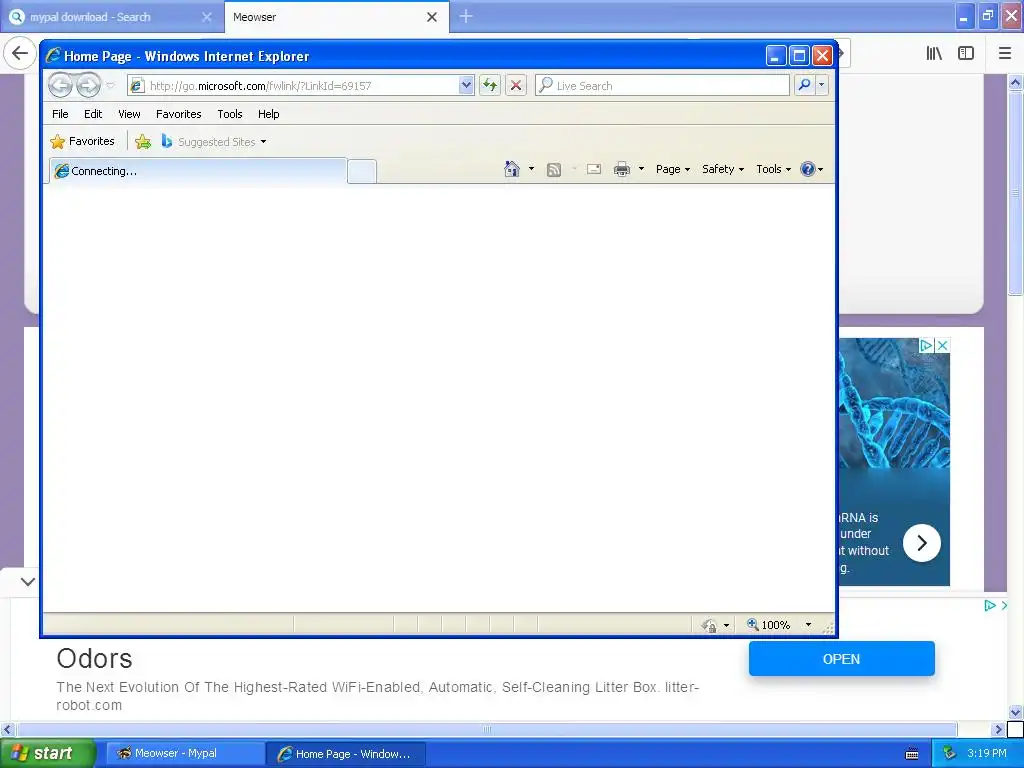Screen dimensions: 1024x768
Task: Click the Home house icon
Action: [x=512, y=169]
